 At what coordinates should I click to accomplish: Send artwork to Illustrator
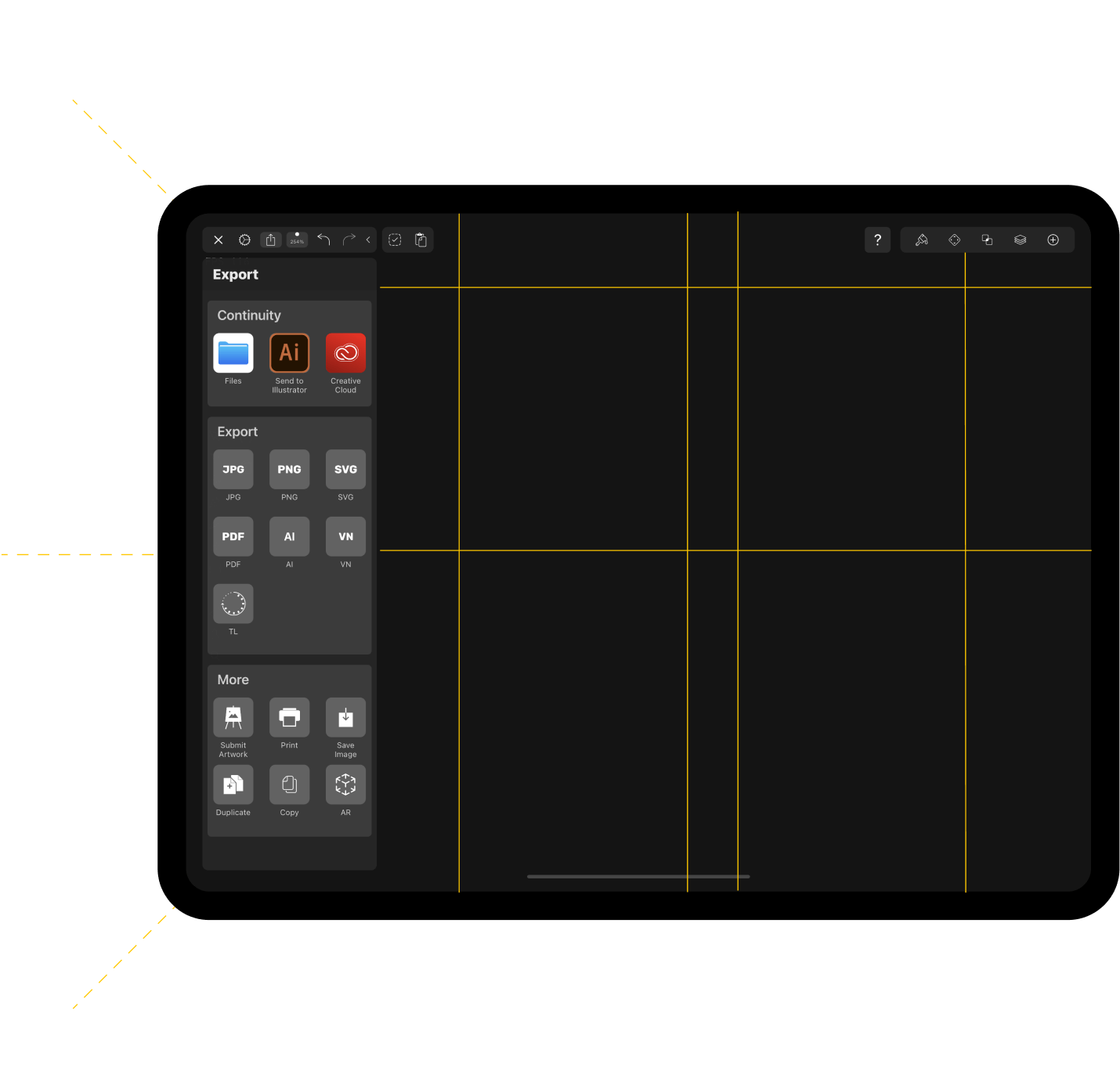tap(289, 352)
